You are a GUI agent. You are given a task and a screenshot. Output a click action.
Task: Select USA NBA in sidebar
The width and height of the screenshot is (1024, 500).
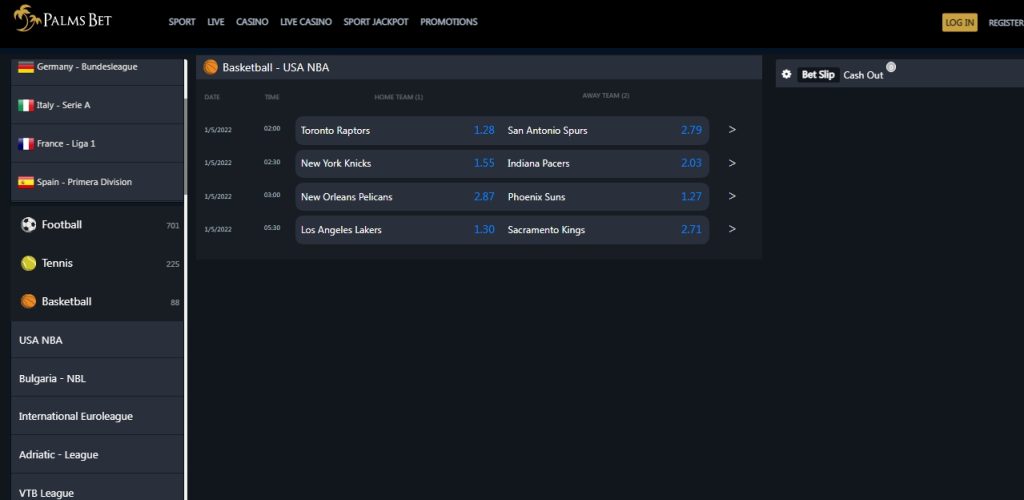click(97, 340)
